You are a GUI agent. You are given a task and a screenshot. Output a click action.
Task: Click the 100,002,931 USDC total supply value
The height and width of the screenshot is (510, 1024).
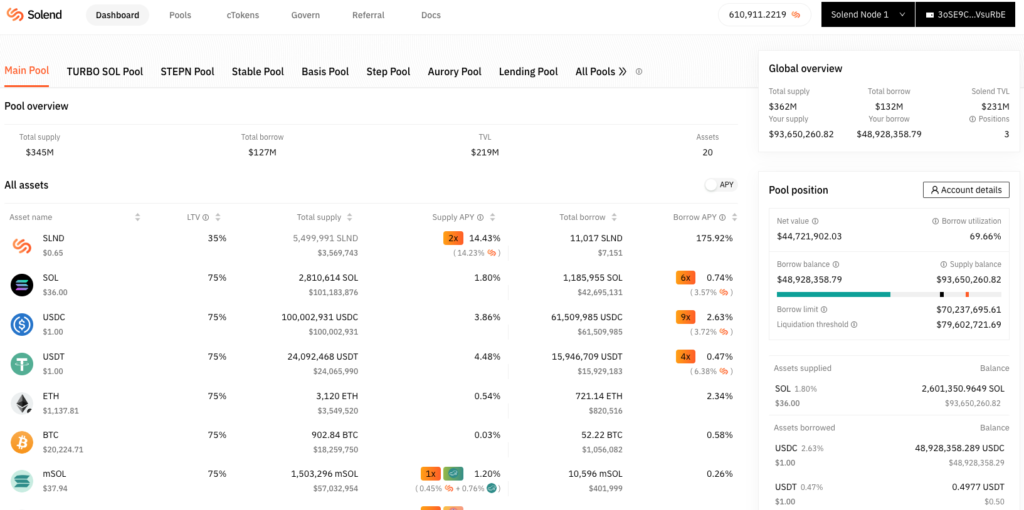[320, 317]
